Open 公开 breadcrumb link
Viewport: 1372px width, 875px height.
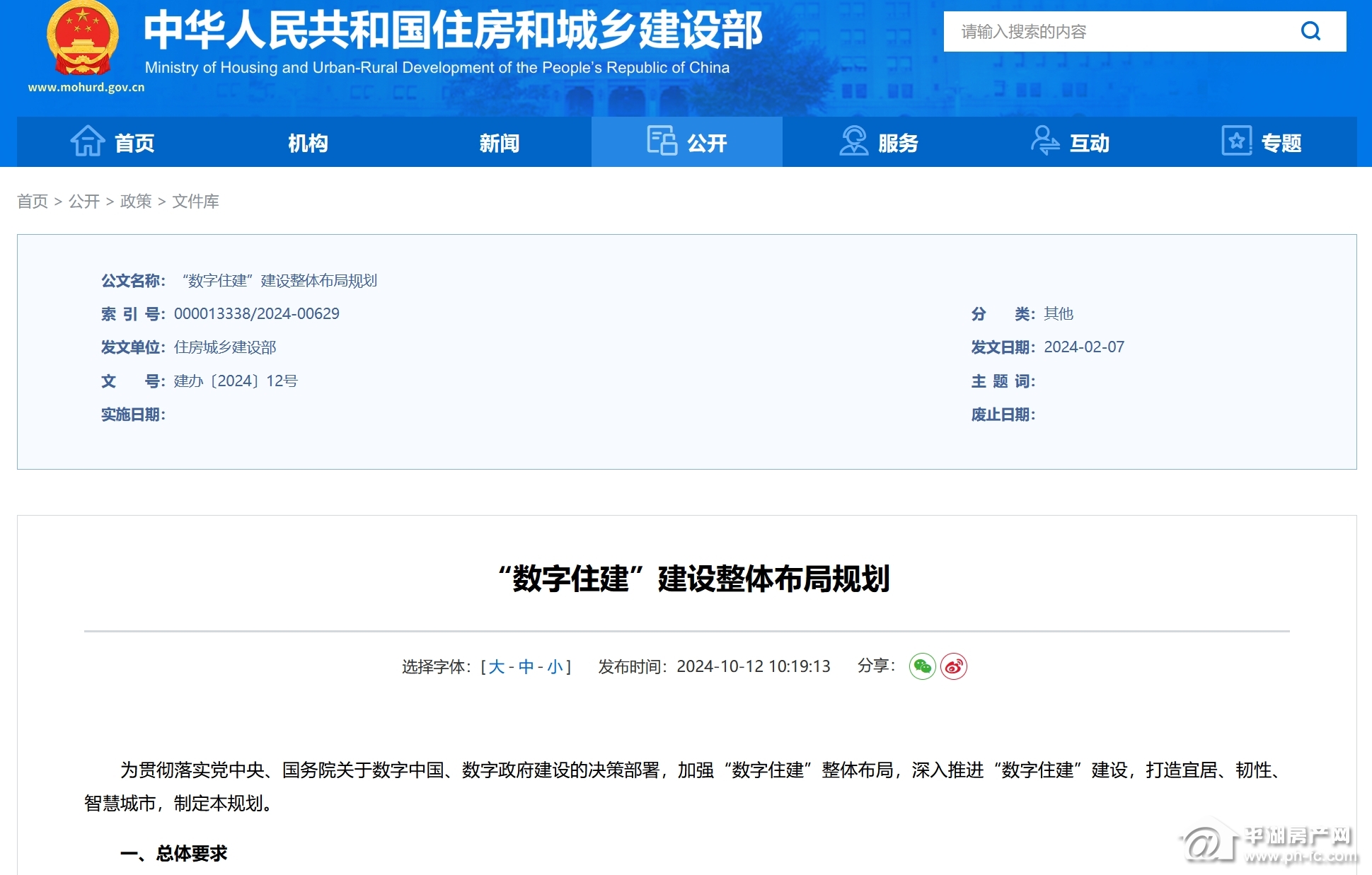click(84, 202)
